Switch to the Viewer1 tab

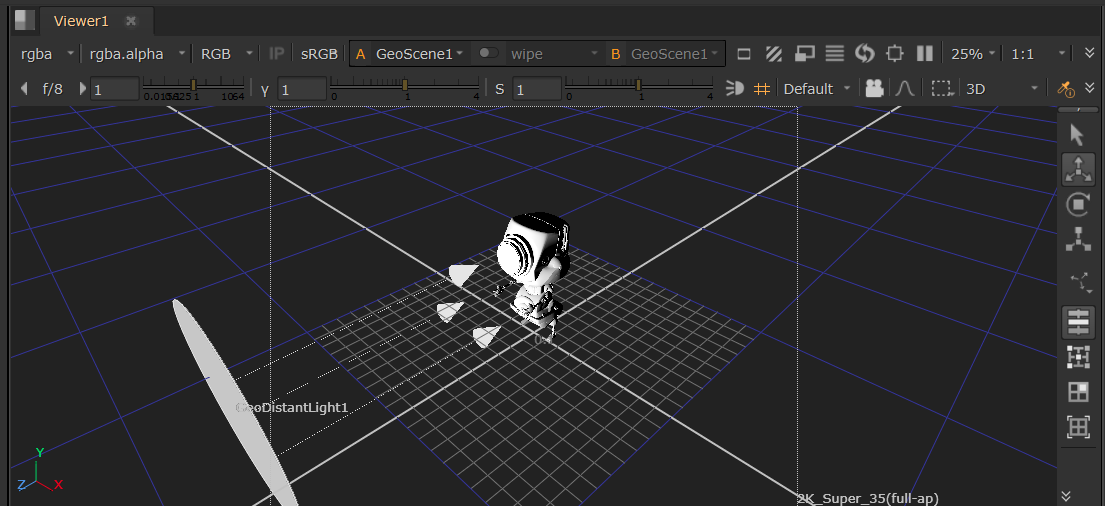point(82,21)
